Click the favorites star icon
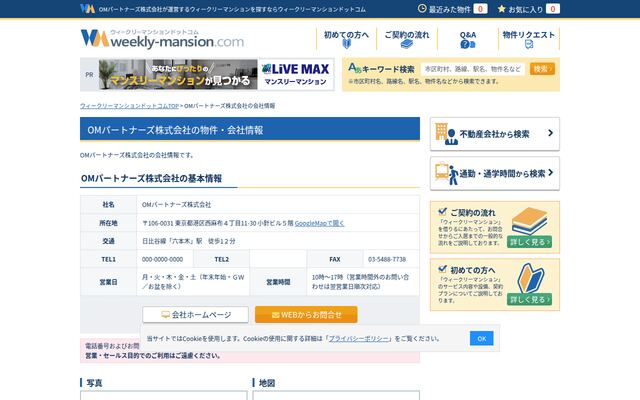The image size is (640, 400). point(501,9)
